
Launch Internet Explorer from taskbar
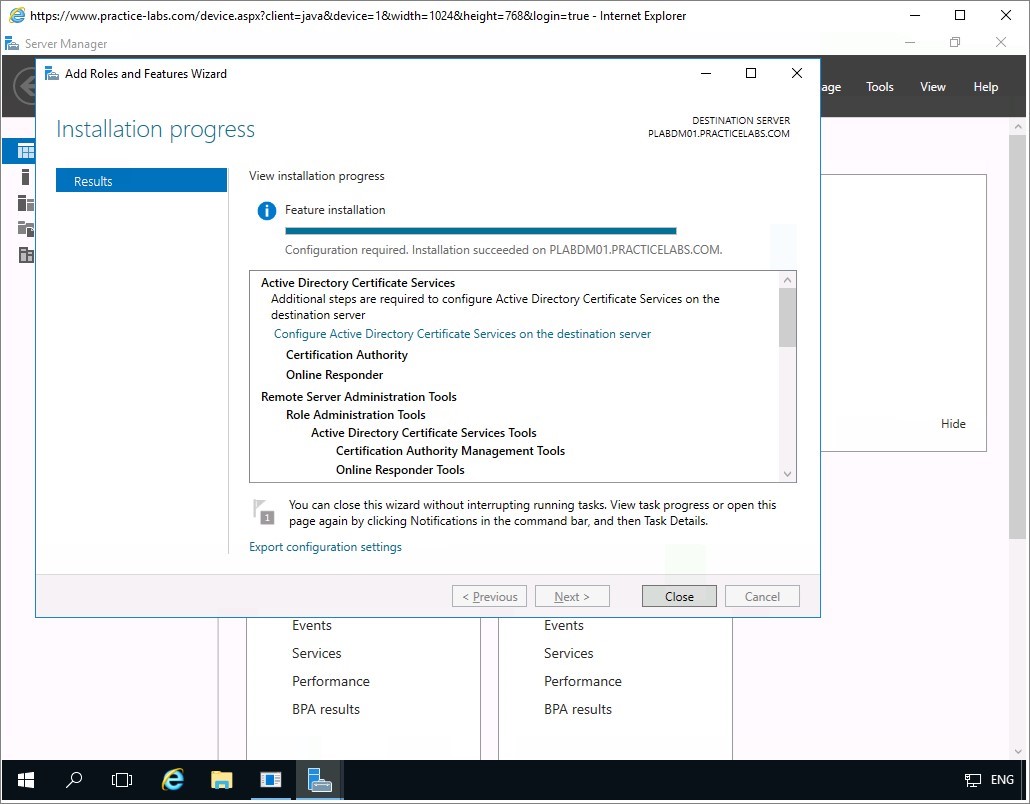coord(173,780)
